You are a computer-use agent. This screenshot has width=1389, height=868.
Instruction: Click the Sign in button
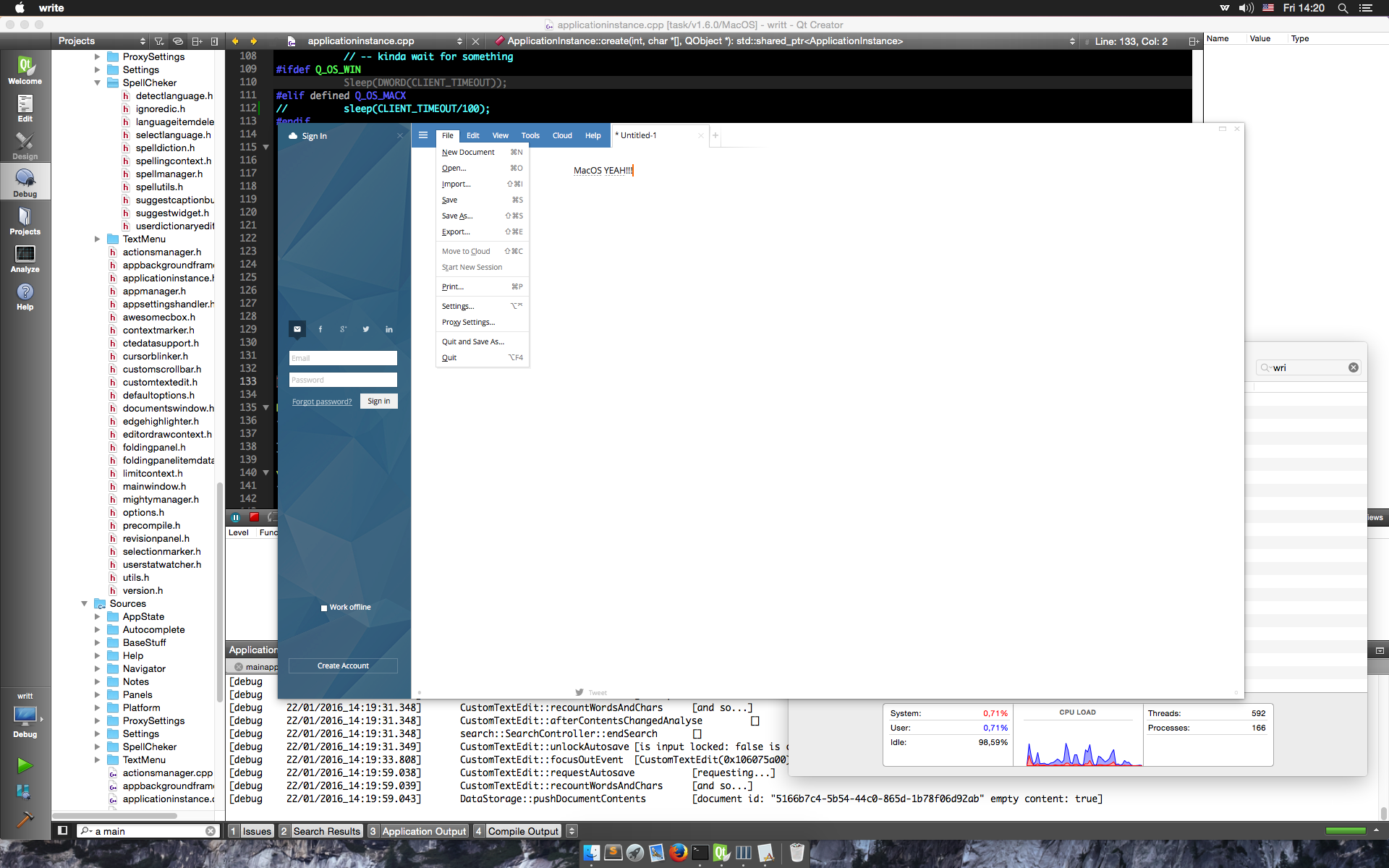(379, 401)
